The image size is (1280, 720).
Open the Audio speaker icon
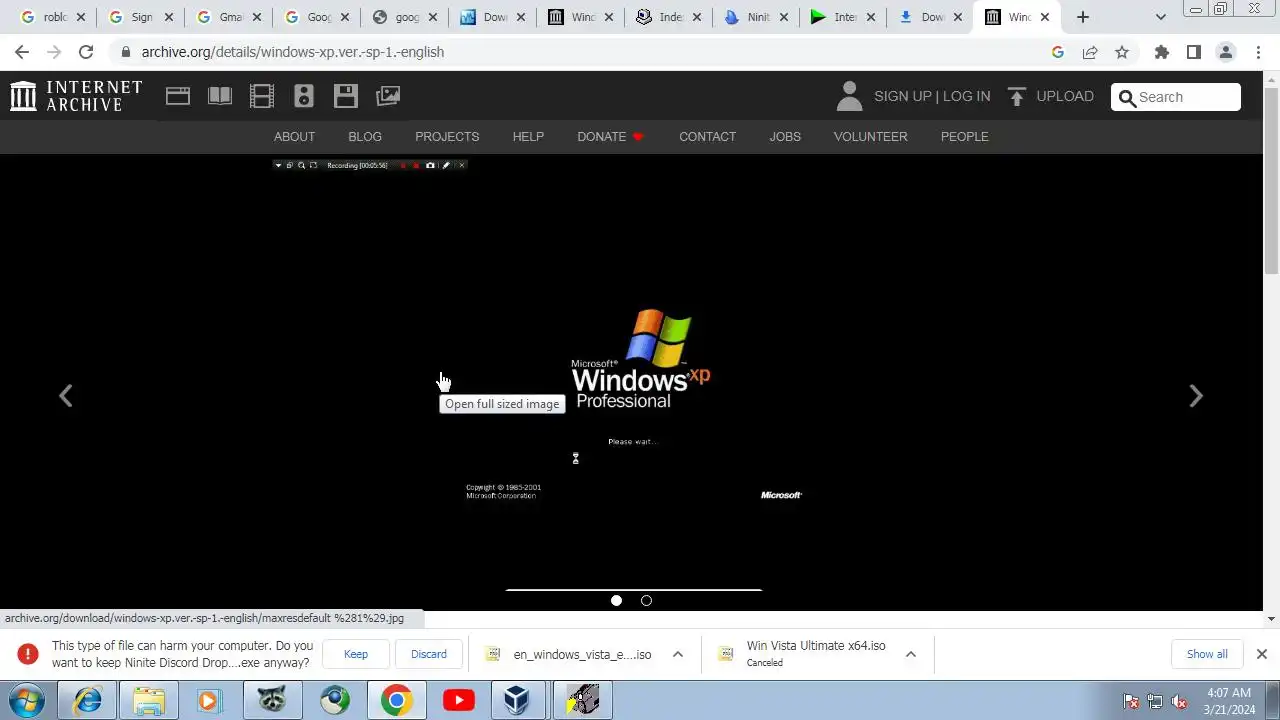click(304, 96)
